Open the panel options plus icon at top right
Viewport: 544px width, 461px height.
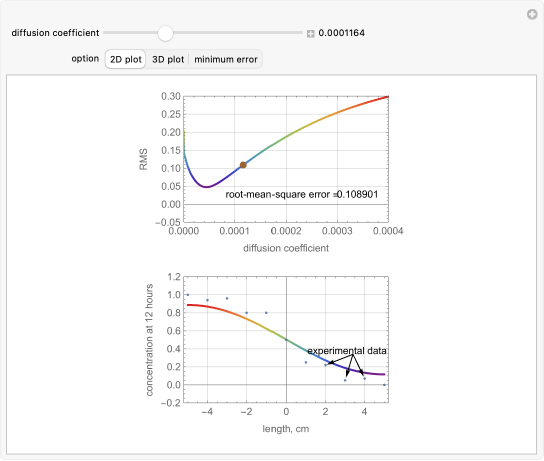point(532,15)
